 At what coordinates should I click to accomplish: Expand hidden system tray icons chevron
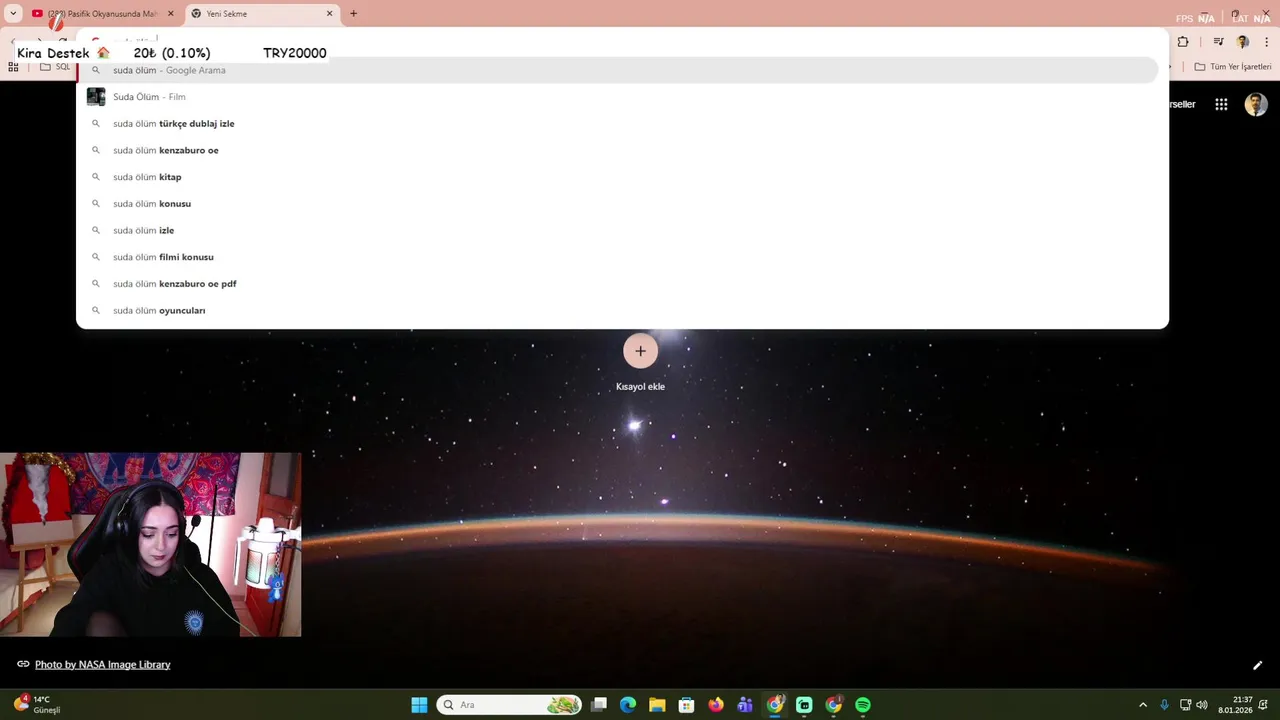pos(1143,705)
